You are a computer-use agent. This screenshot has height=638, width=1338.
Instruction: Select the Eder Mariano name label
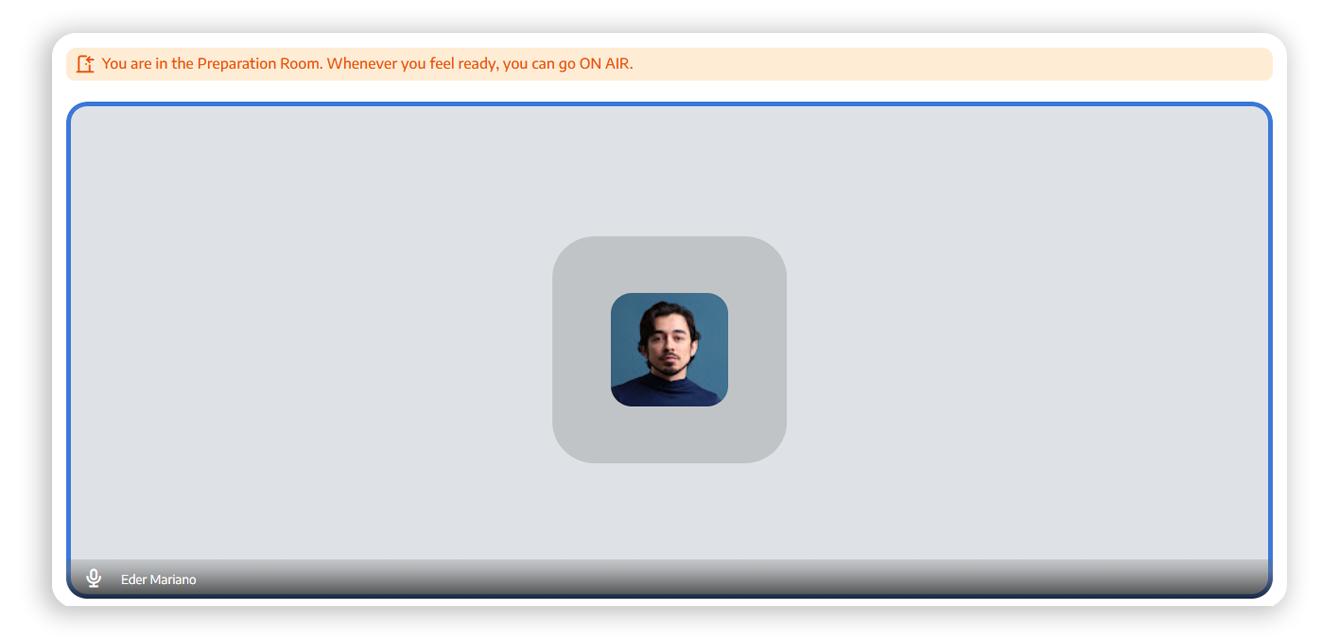pos(158,580)
